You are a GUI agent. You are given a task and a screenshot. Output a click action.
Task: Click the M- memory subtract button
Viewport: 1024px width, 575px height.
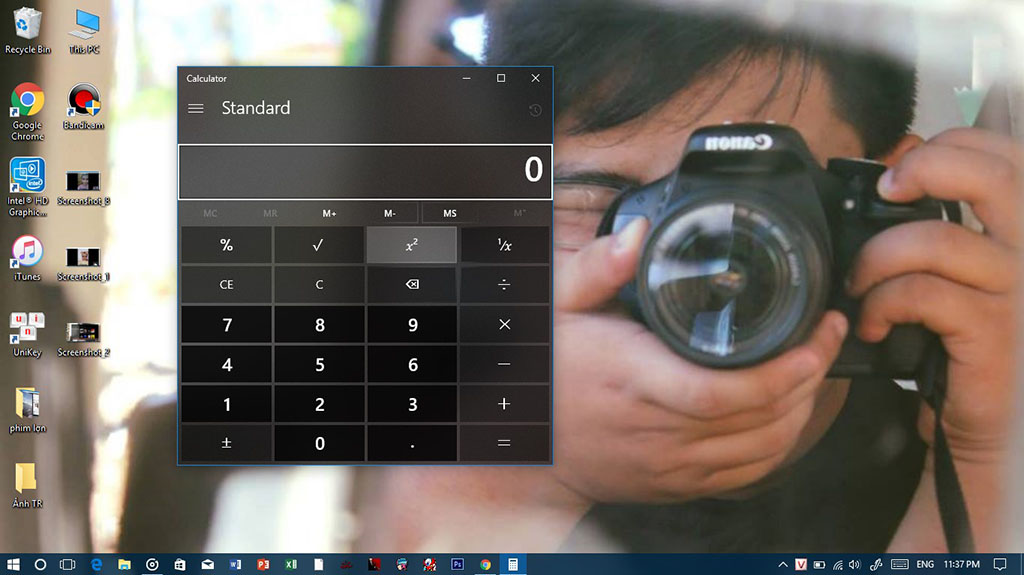[390, 213]
